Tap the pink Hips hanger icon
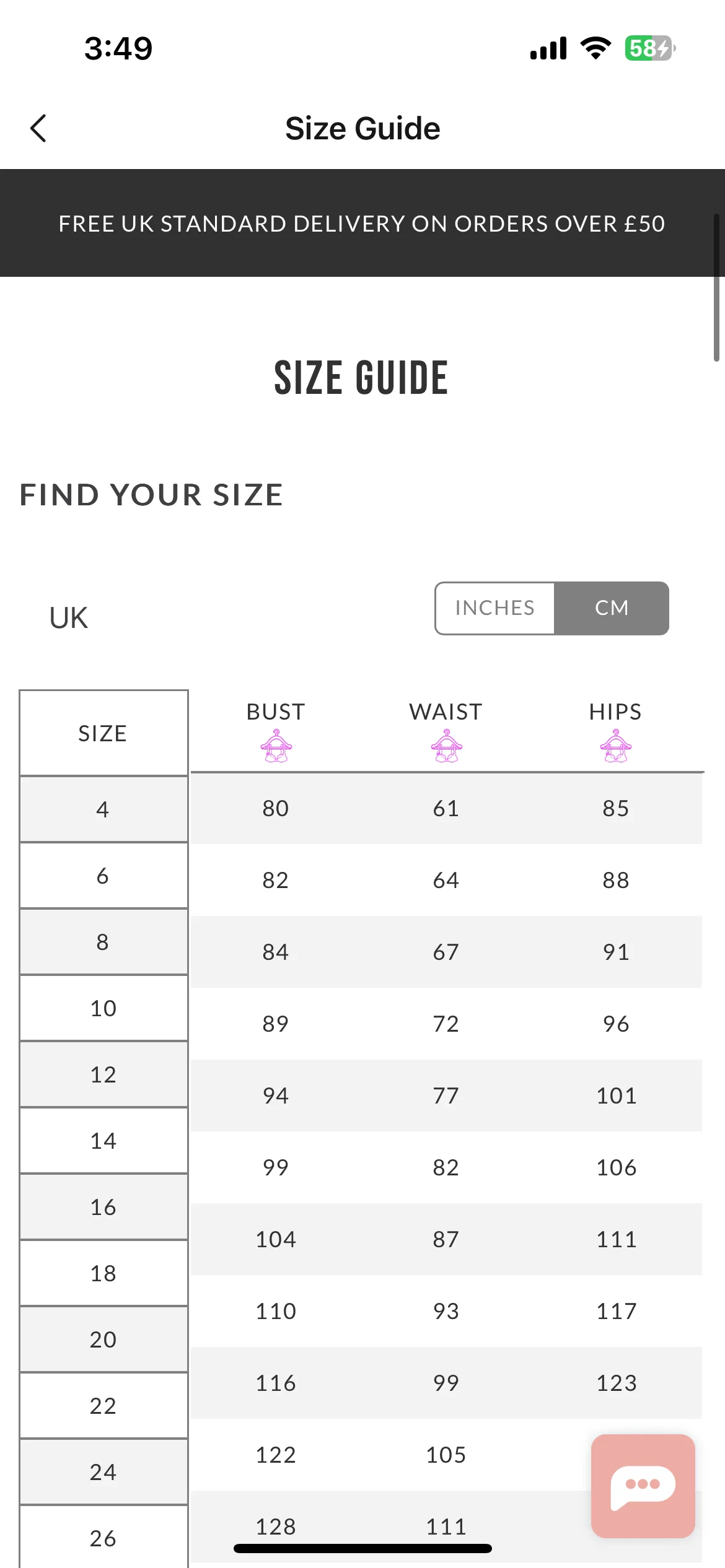725x1568 pixels. coord(616,746)
